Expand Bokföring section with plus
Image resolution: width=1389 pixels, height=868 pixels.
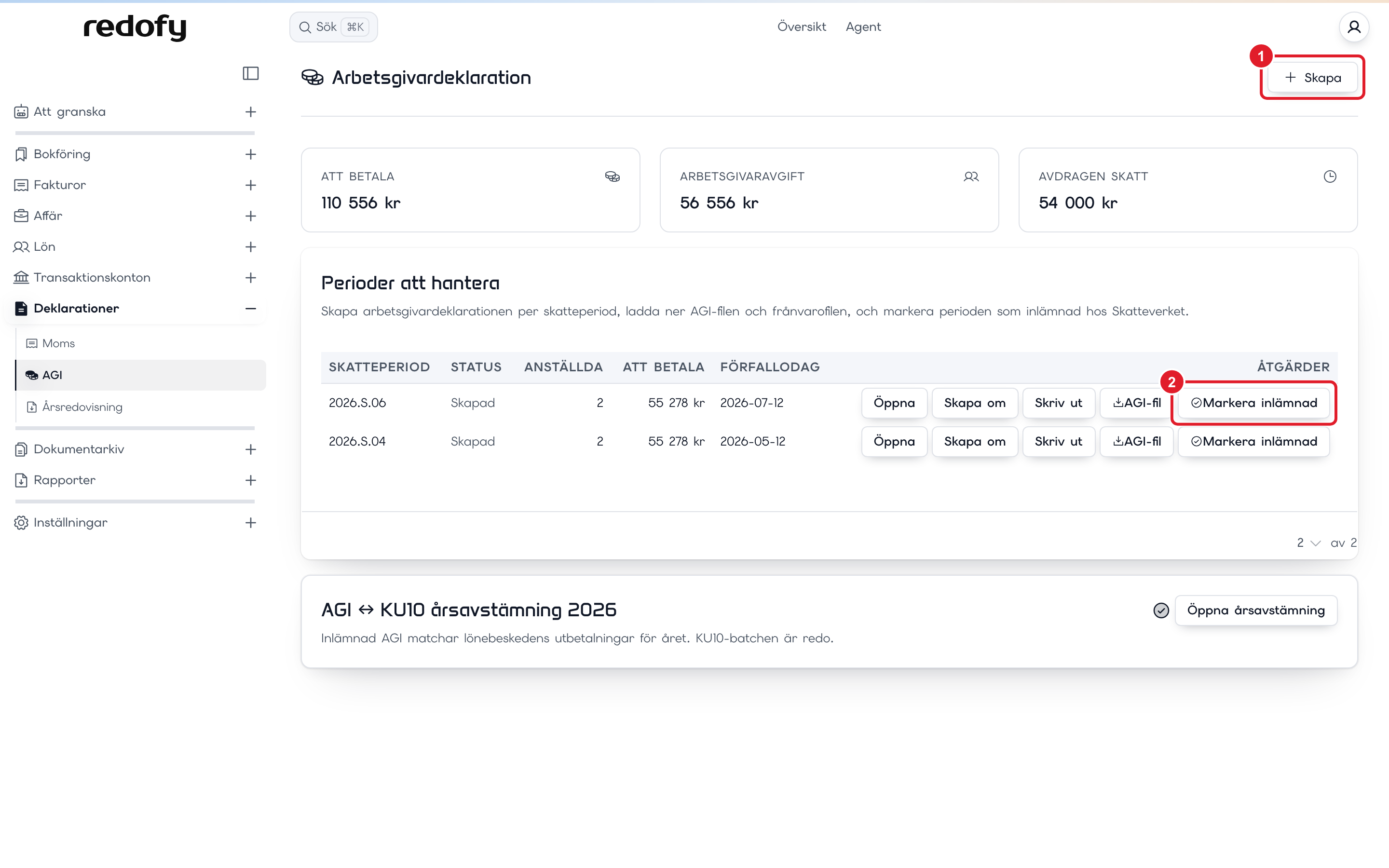tap(251, 154)
